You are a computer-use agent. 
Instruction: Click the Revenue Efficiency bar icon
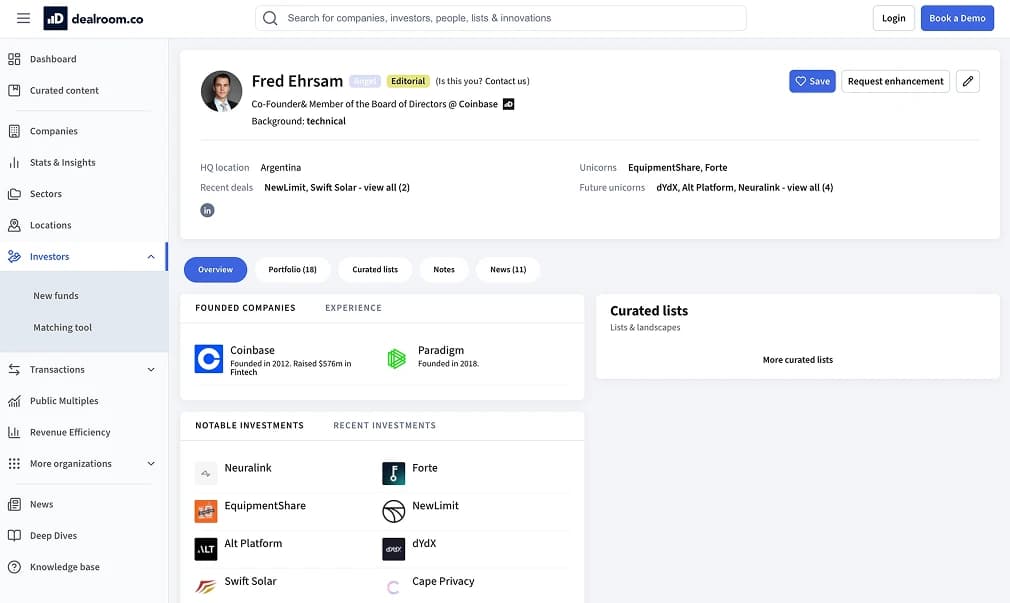(14, 432)
